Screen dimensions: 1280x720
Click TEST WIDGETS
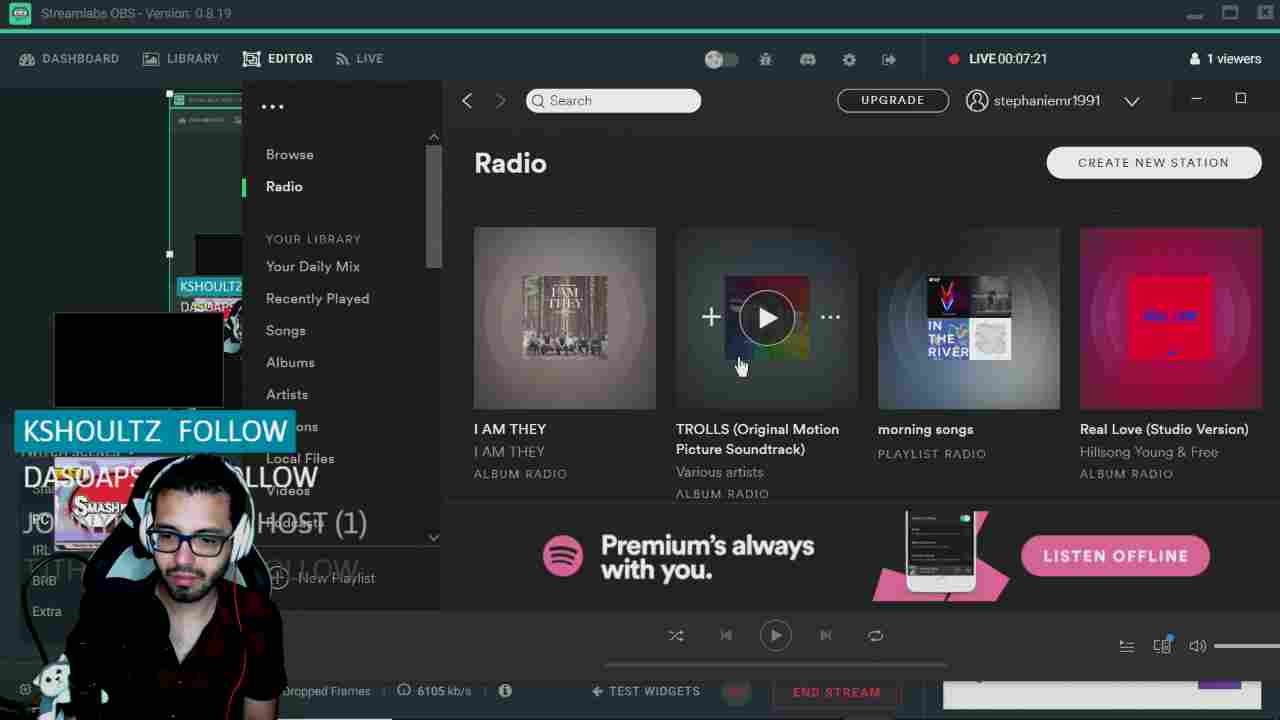[646, 691]
